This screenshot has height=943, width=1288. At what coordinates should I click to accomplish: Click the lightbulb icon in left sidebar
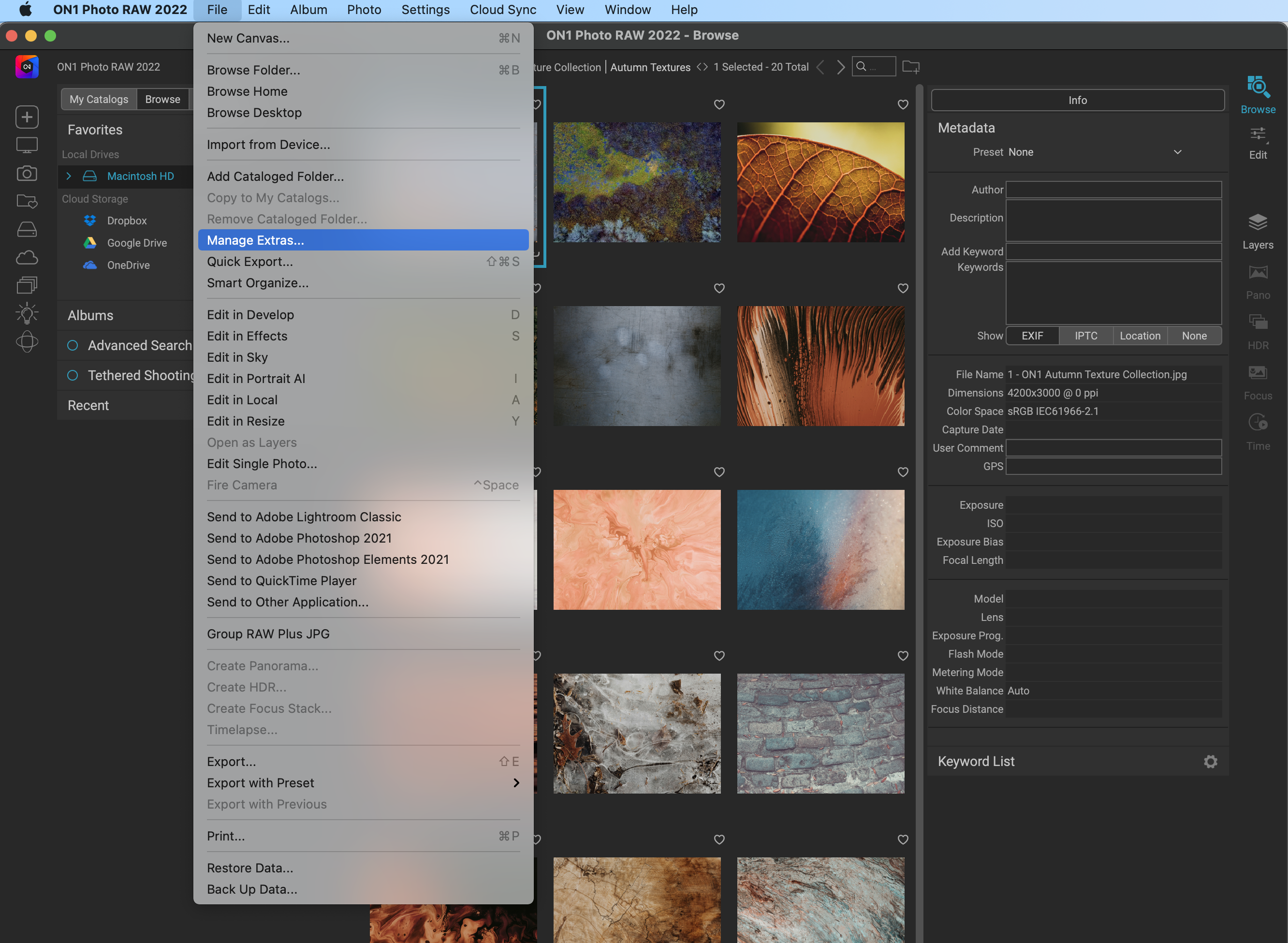tap(26, 313)
